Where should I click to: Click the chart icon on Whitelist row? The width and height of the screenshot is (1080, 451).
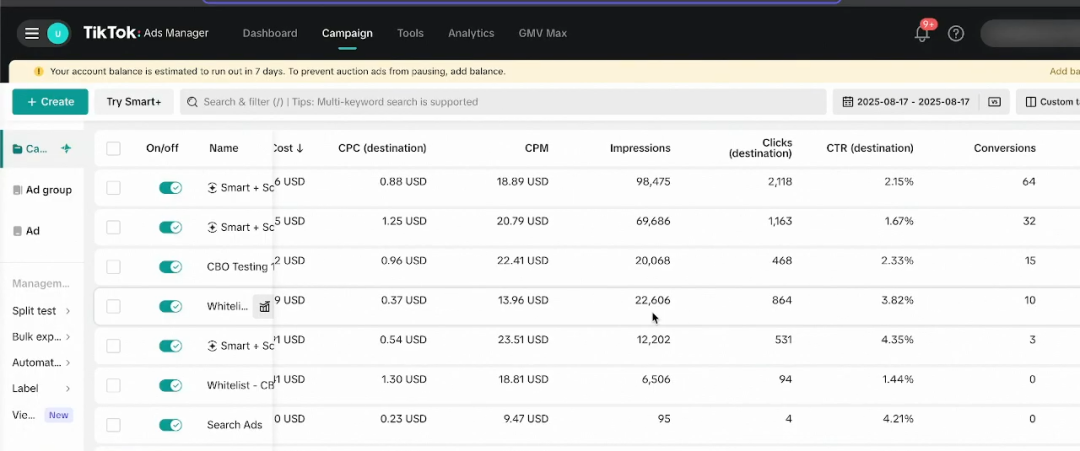coord(264,307)
